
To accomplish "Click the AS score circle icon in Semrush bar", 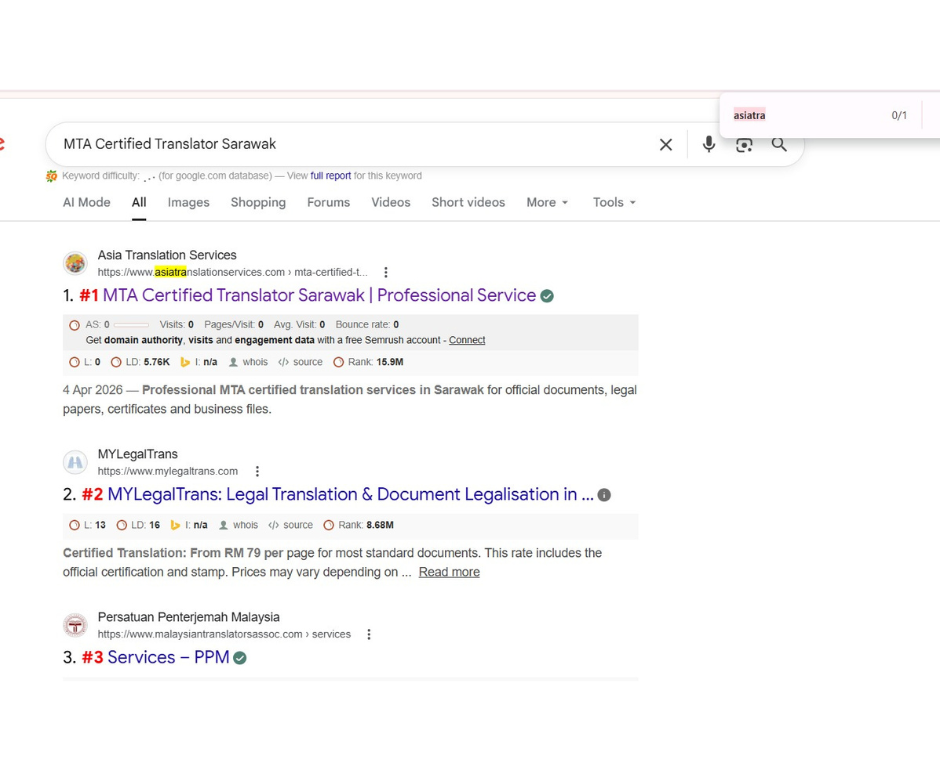I will [x=74, y=325].
